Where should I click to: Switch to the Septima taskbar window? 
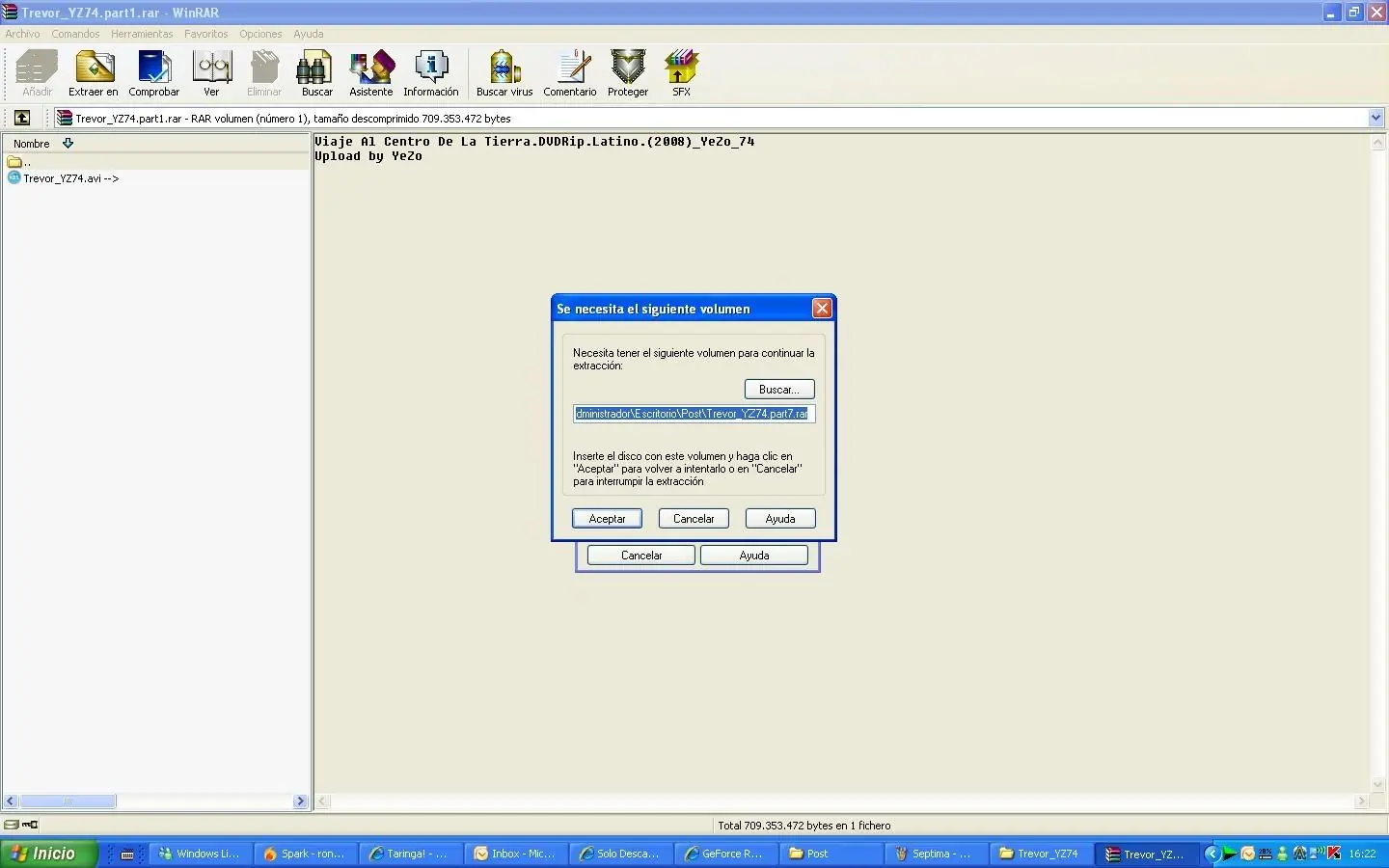tap(937, 854)
